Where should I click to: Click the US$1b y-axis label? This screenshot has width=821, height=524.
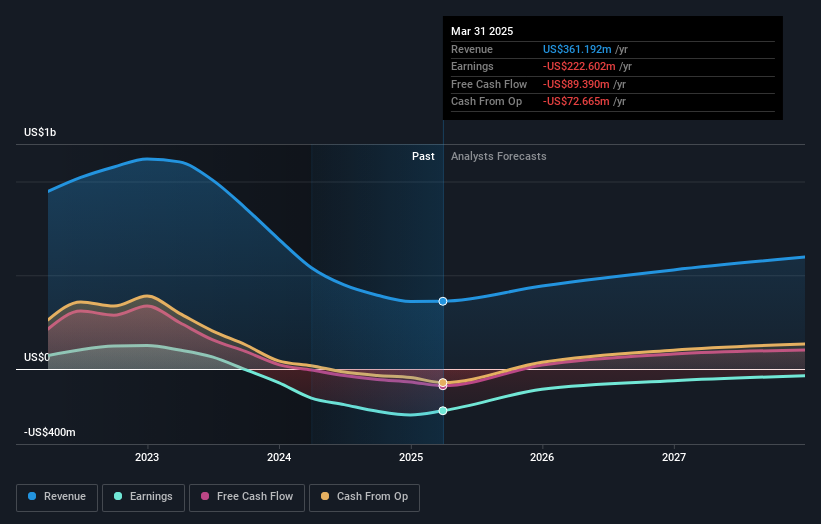[x=40, y=132]
